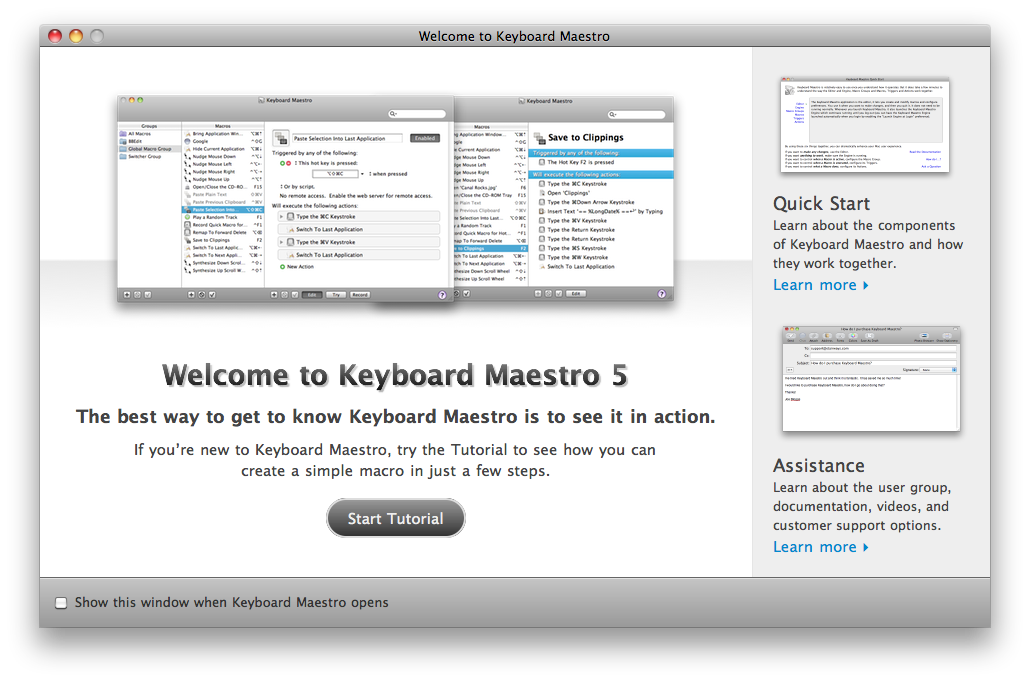Click the text 'The best way to get to know Keyboard Maestro'

[298, 417]
